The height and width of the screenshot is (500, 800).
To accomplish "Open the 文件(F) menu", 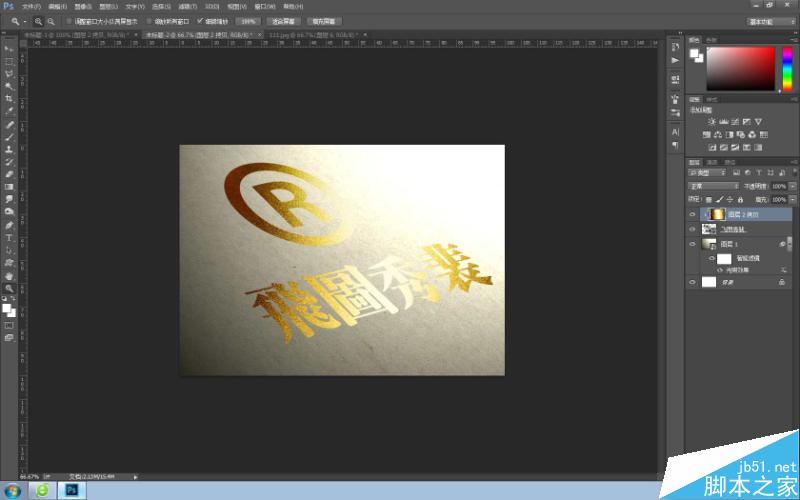I will point(31,7).
